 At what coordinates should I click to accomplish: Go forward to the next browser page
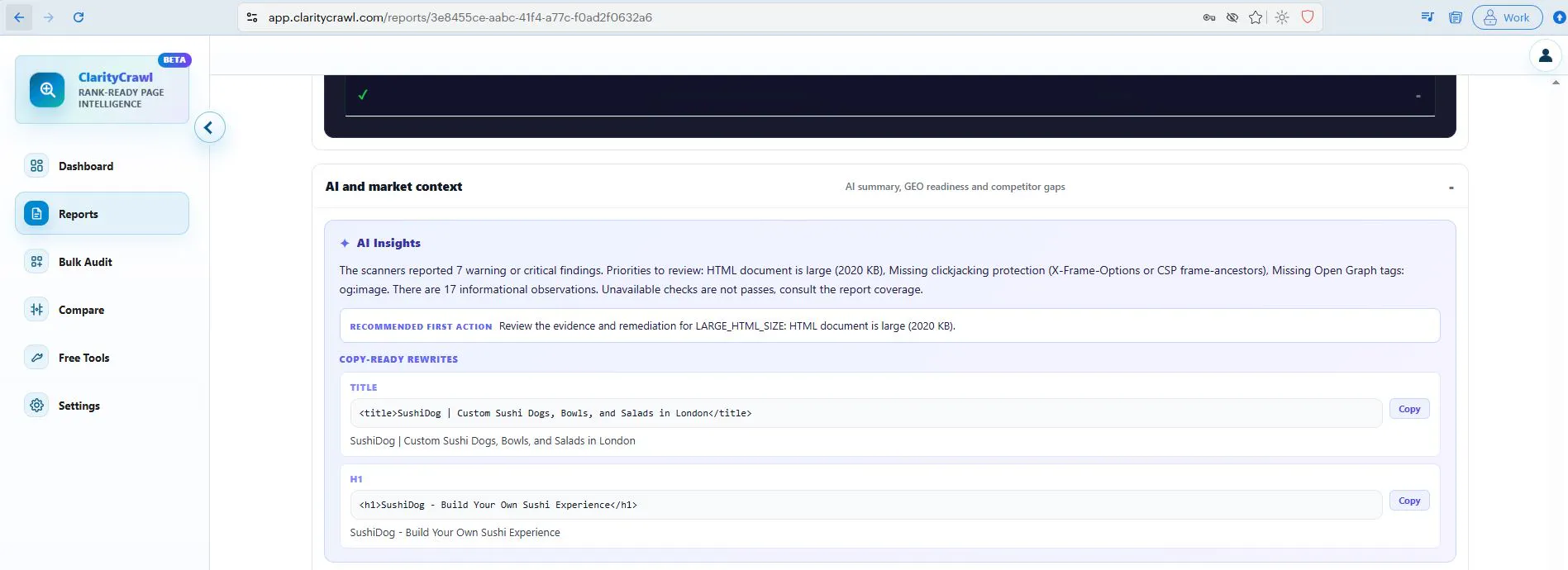(49, 17)
